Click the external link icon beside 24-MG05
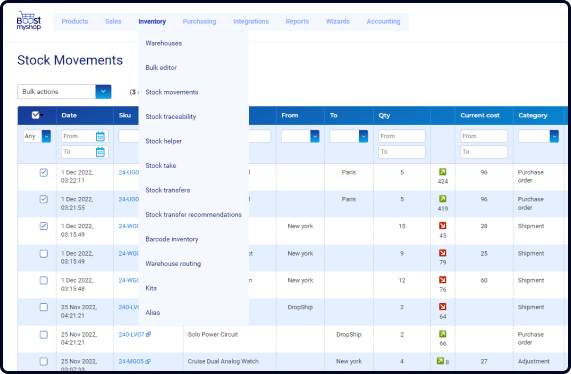The height and width of the screenshot is (374, 571). tap(148, 362)
